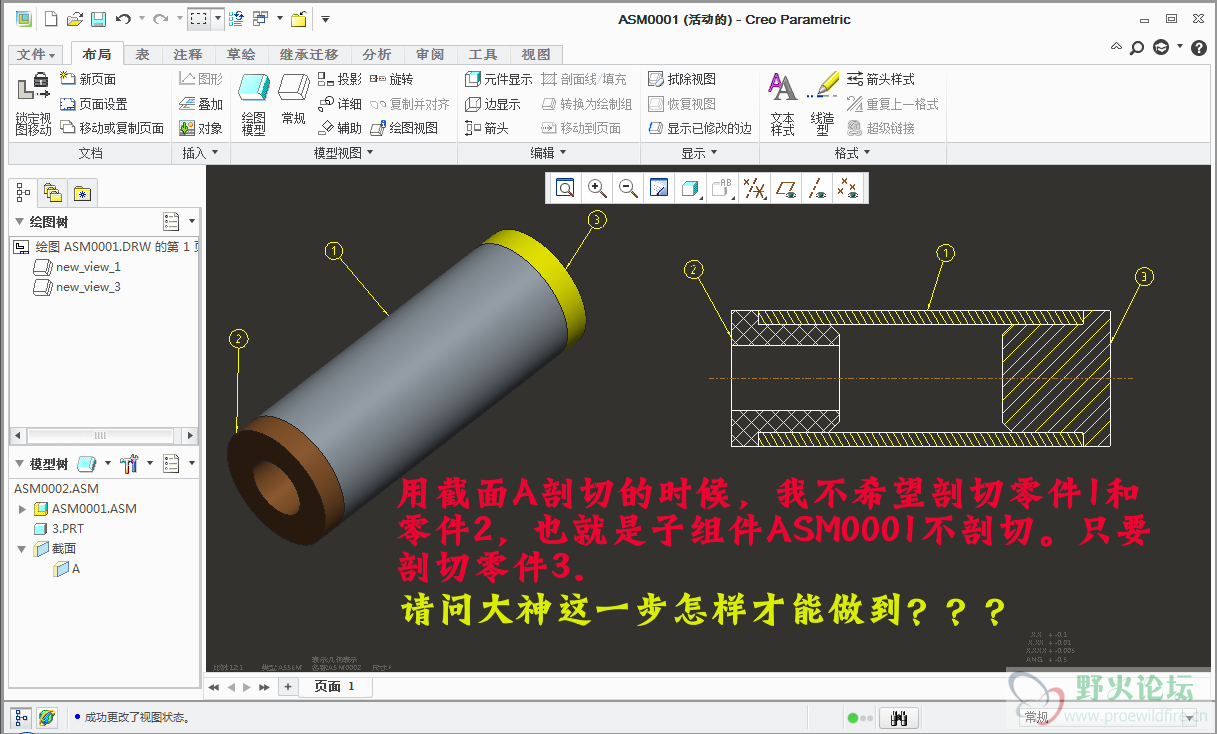Expand the ASM0001.ASM tree node

coord(23,509)
